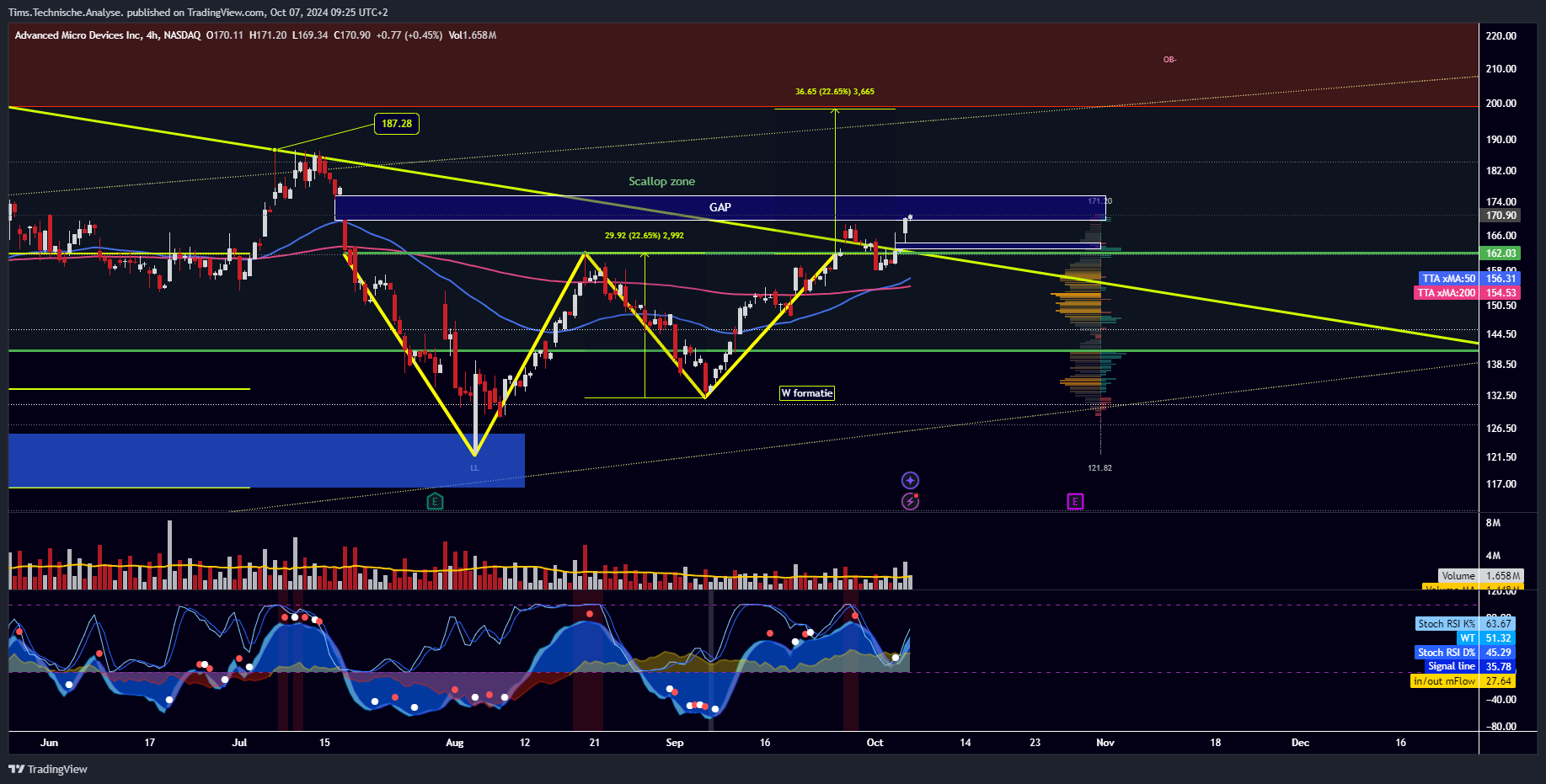1546x784 pixels.
Task: Select the in/out mFlow 27.64 label
Action: 1463,681
